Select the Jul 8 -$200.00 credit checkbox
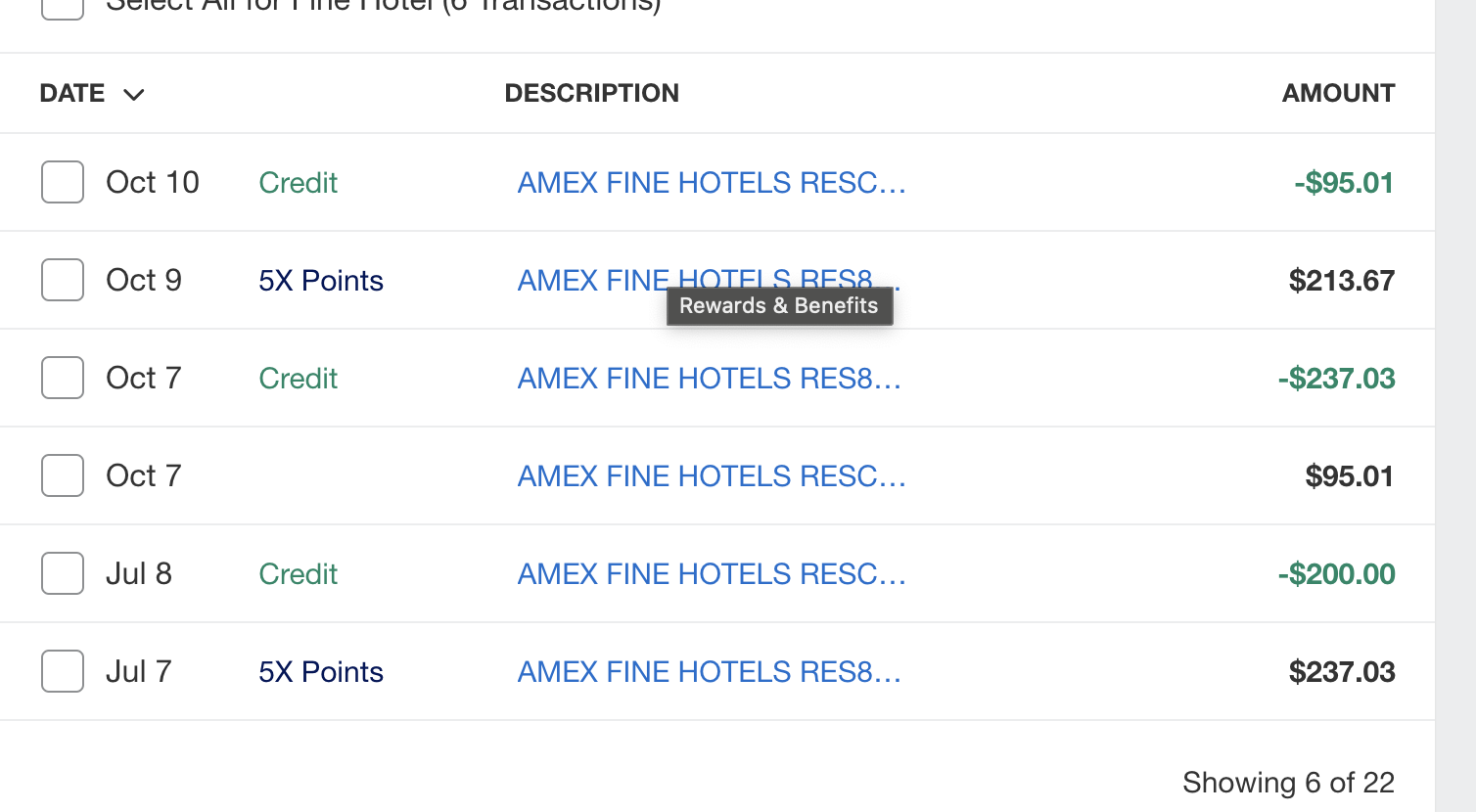 click(63, 573)
